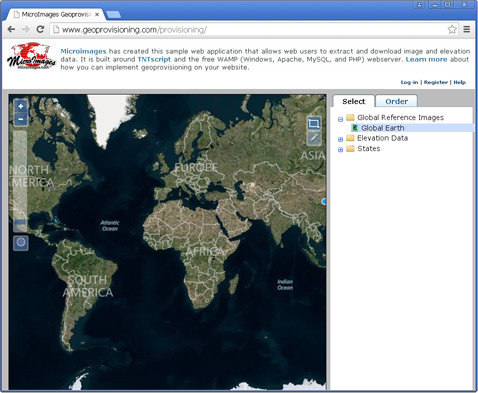478x393 pixels.
Task: Zoom in with the map plus button
Action: pos(21,106)
